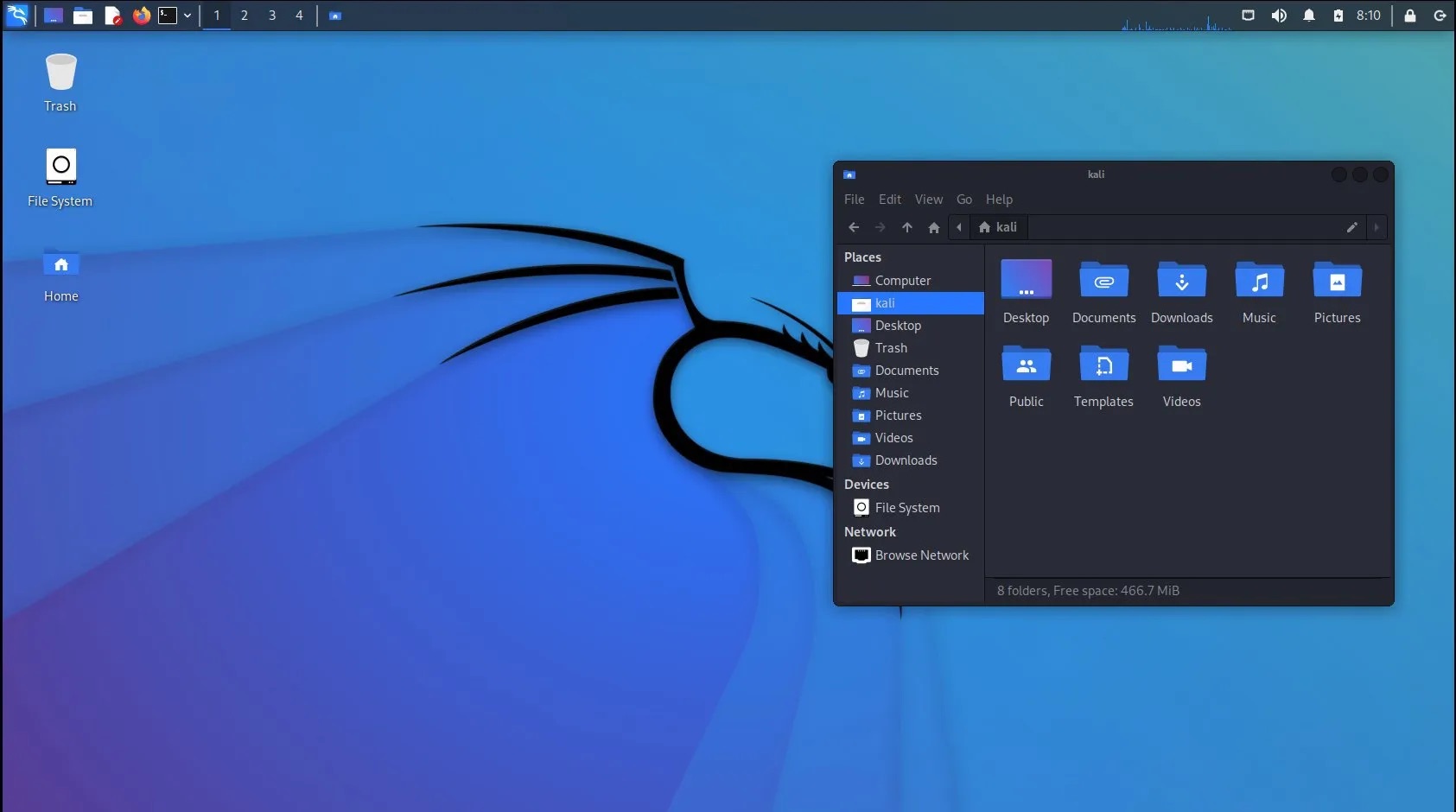This screenshot has height=812, width=1456.
Task: Click Browse Network in the sidebar
Action: point(921,555)
